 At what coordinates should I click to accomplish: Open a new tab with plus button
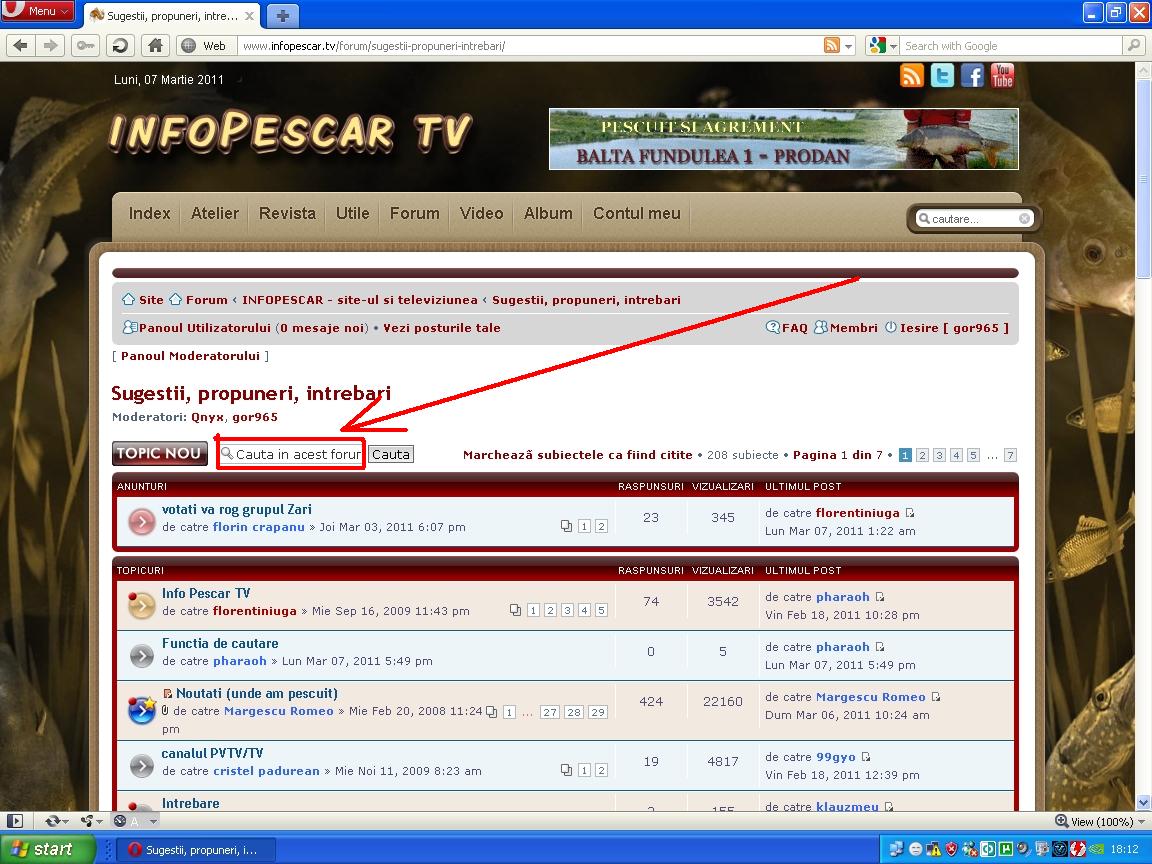284,15
